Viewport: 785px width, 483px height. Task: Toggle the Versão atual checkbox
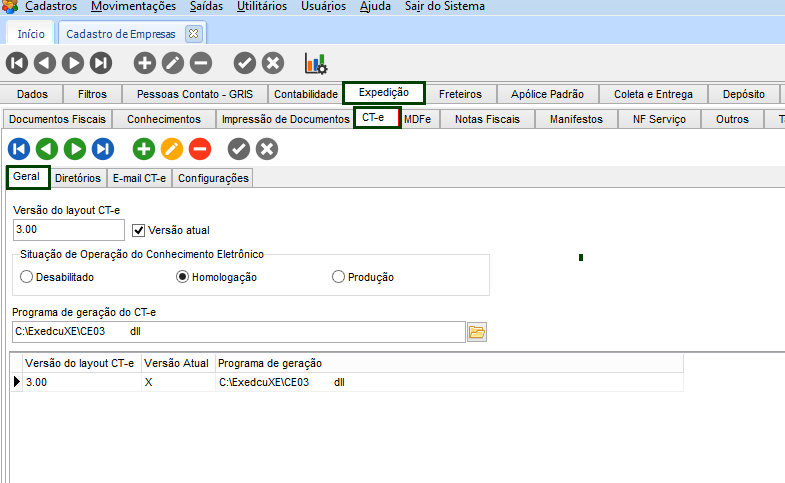coord(138,230)
